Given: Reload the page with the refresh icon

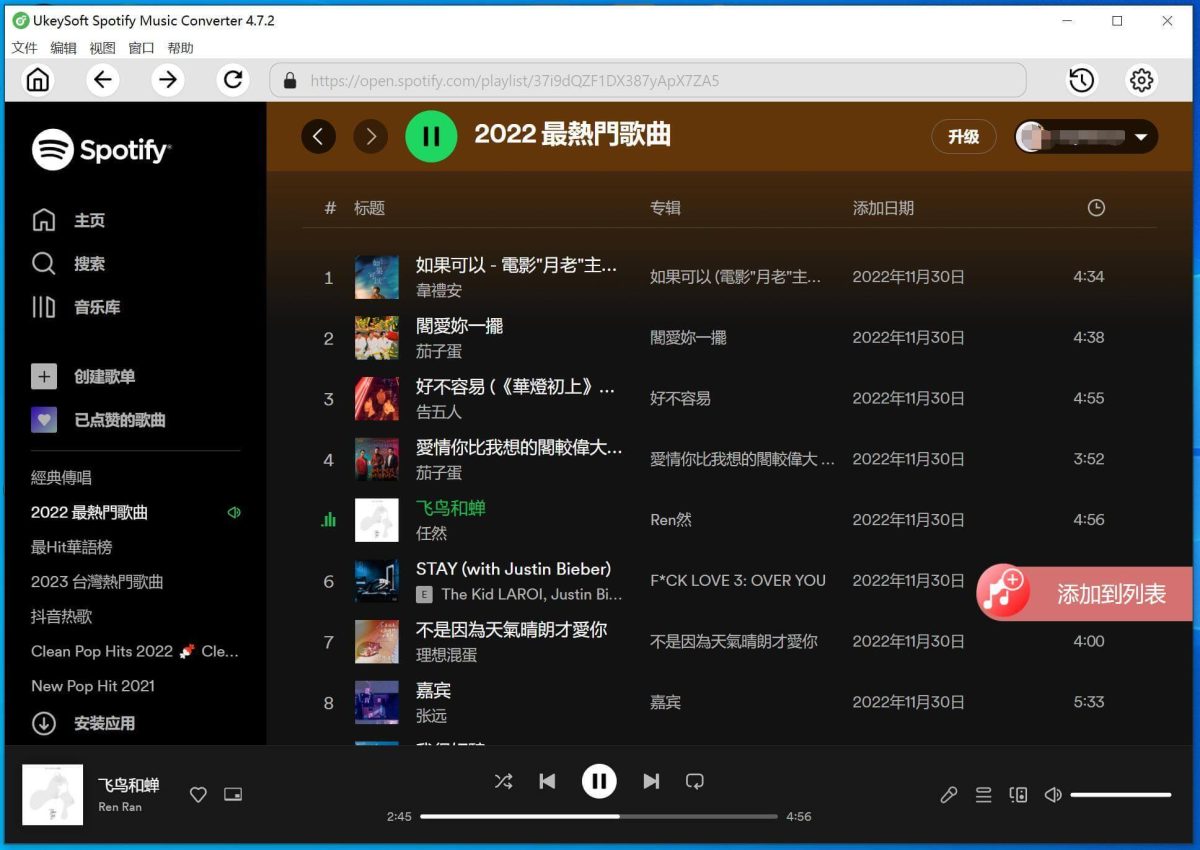Looking at the screenshot, I should pyautogui.click(x=233, y=79).
